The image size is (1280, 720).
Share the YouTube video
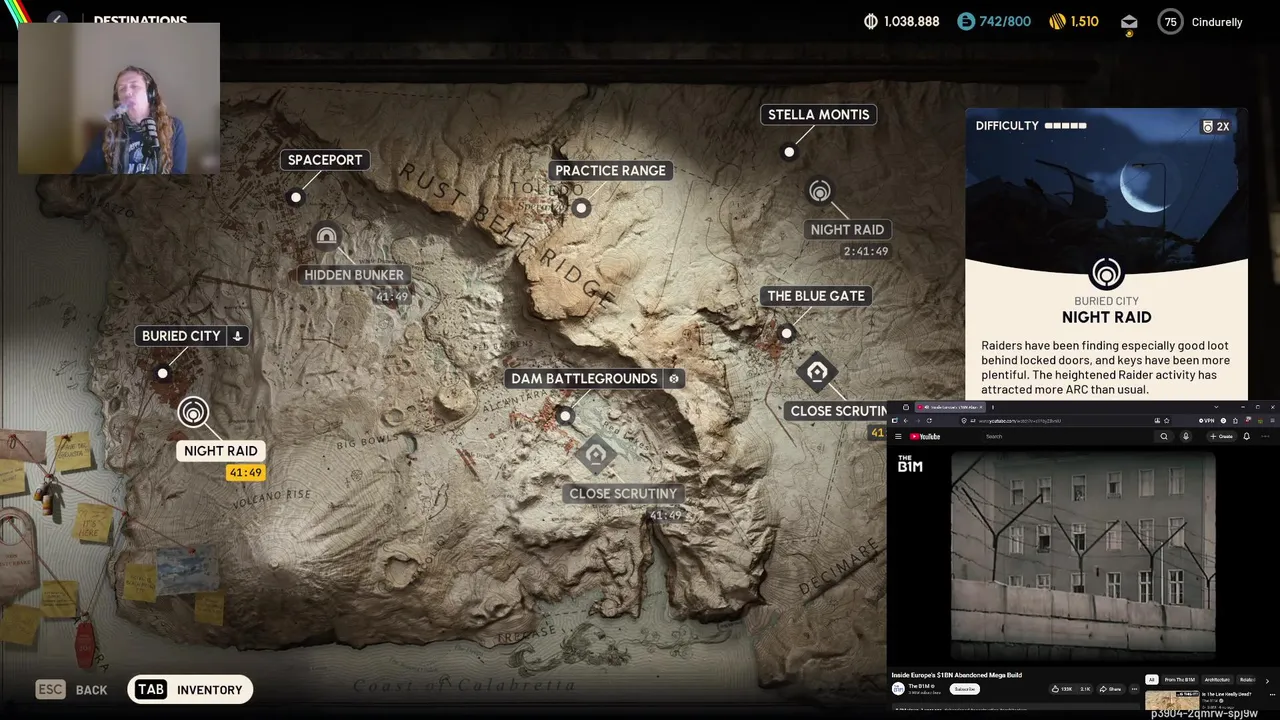(1111, 689)
